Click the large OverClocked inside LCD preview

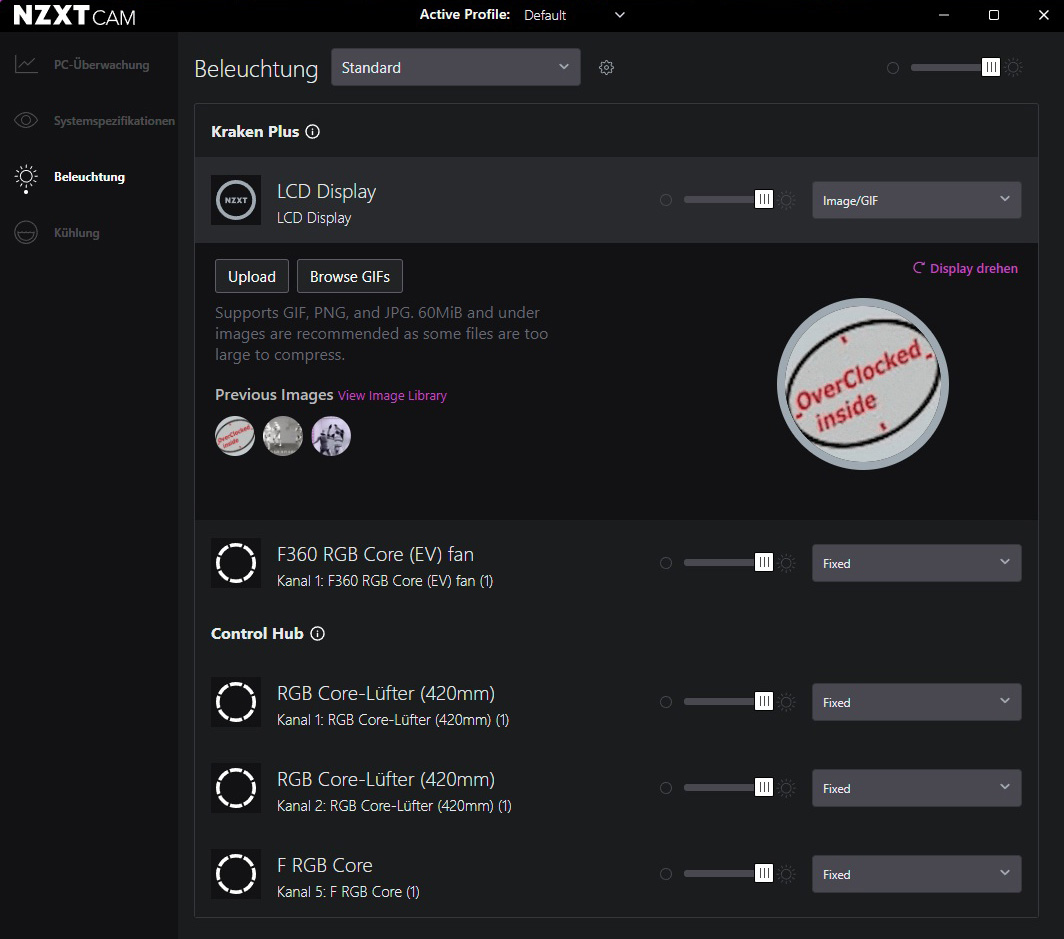pyautogui.click(x=862, y=384)
